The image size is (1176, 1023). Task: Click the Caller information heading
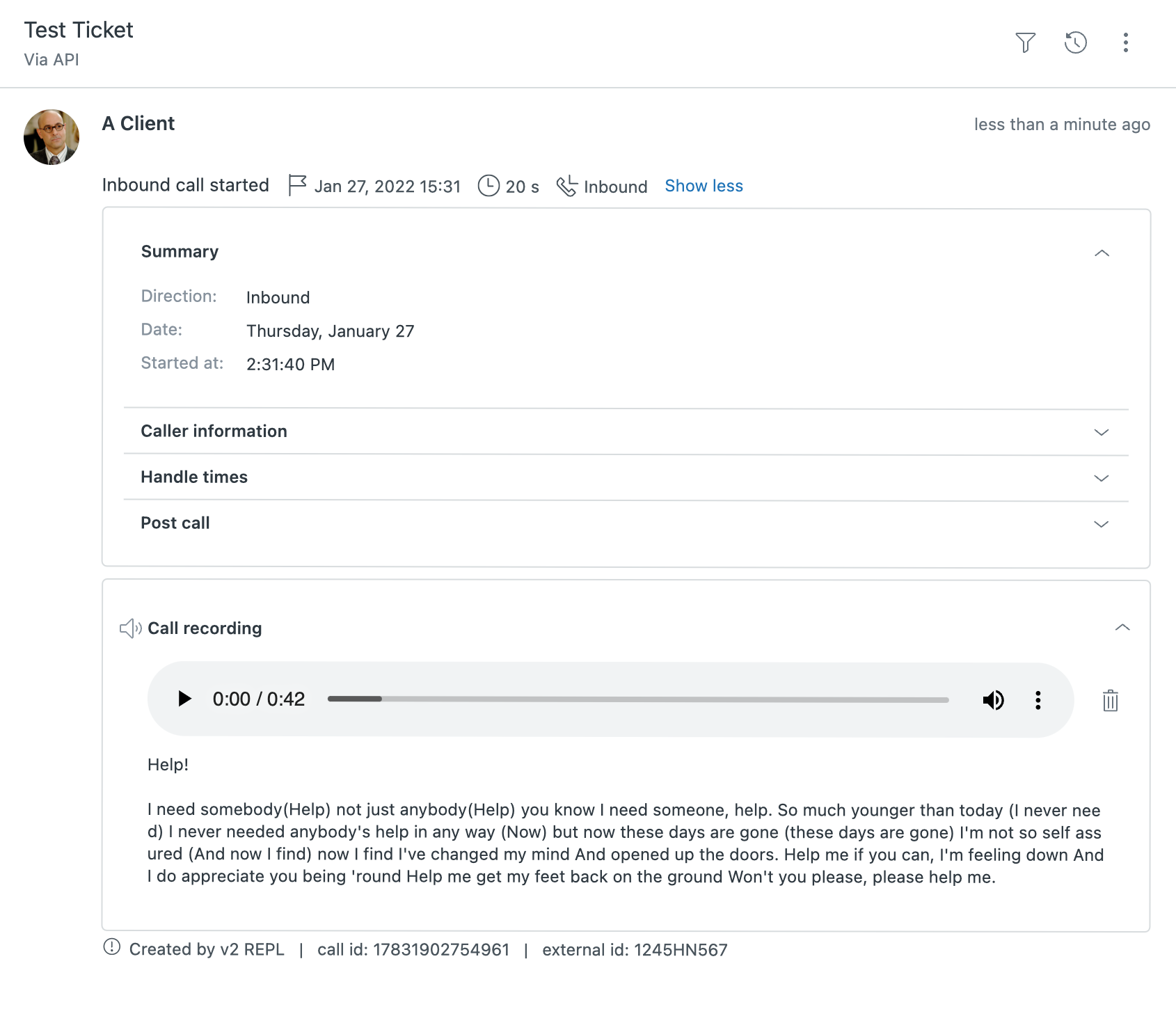point(214,431)
